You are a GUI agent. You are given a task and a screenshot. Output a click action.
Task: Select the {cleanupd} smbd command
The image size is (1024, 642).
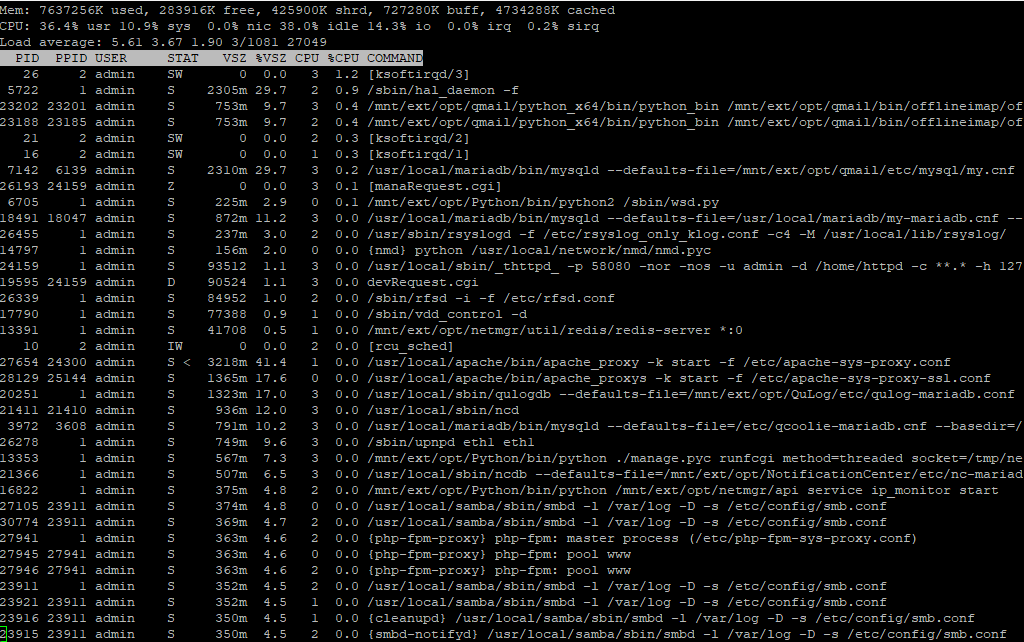[x=671, y=618]
